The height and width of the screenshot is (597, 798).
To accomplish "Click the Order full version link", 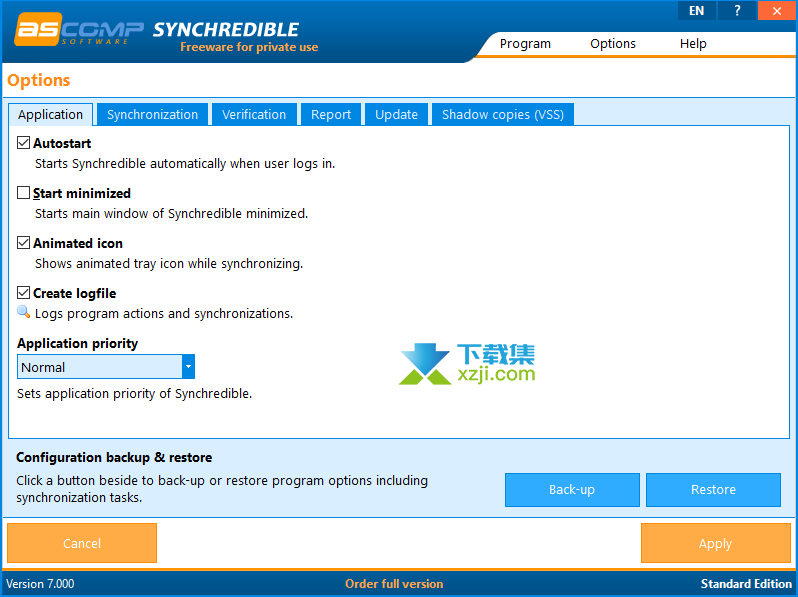I will click(394, 584).
